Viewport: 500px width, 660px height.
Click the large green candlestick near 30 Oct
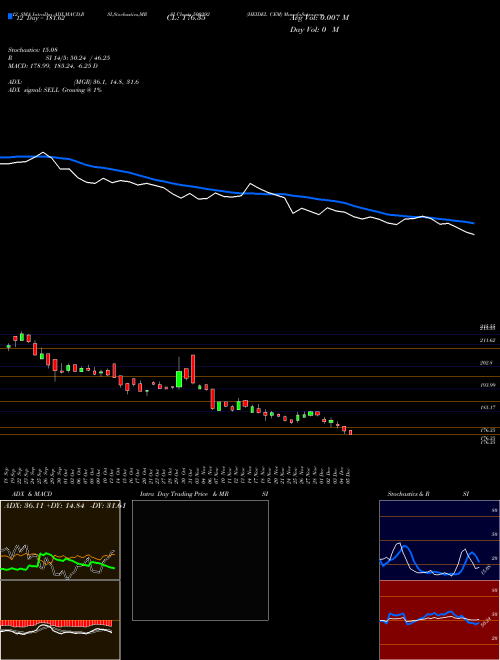point(179,378)
